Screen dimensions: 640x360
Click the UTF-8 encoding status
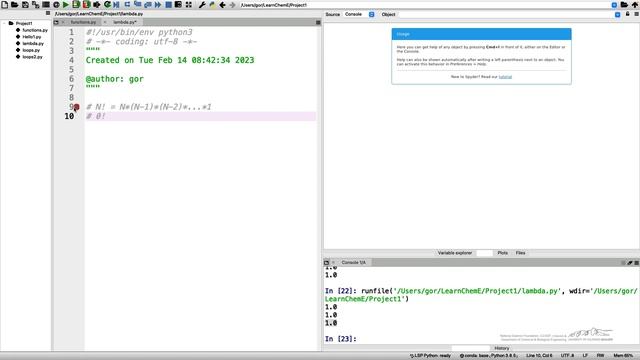pos(567,356)
